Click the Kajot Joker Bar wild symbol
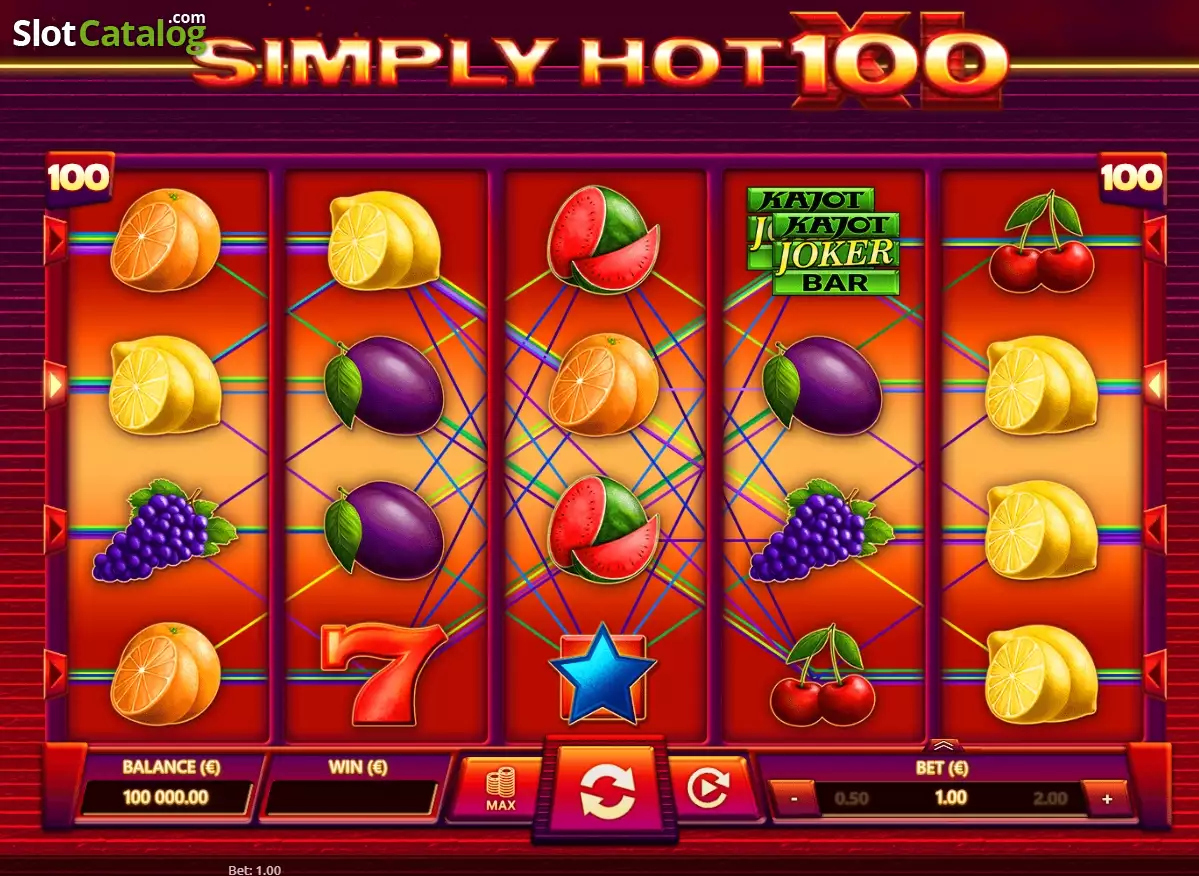This screenshot has height=876, width=1199. [823, 241]
